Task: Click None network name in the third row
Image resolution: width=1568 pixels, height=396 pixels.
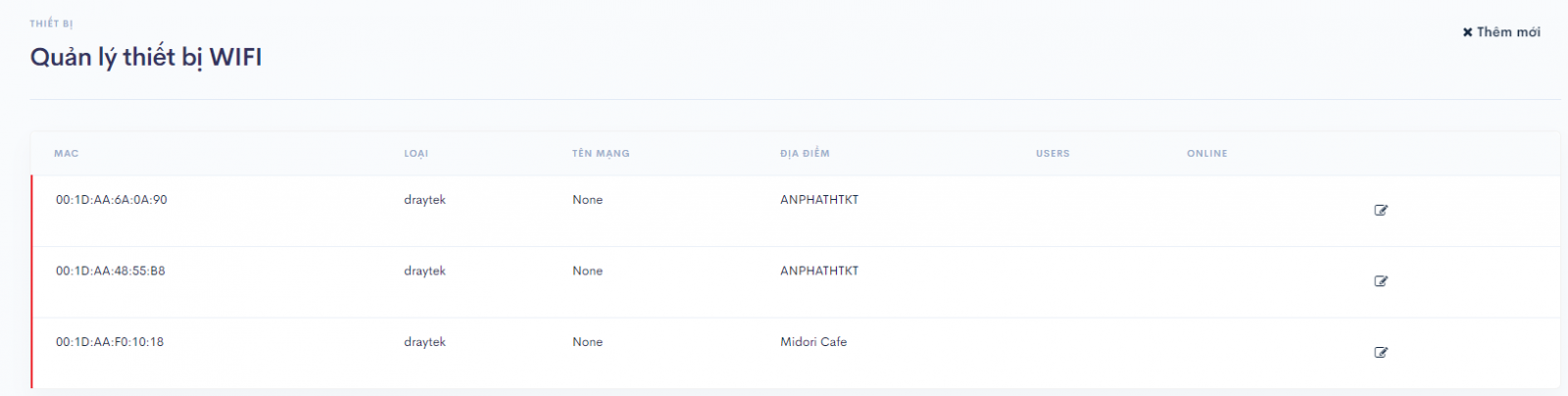Action: tap(588, 342)
